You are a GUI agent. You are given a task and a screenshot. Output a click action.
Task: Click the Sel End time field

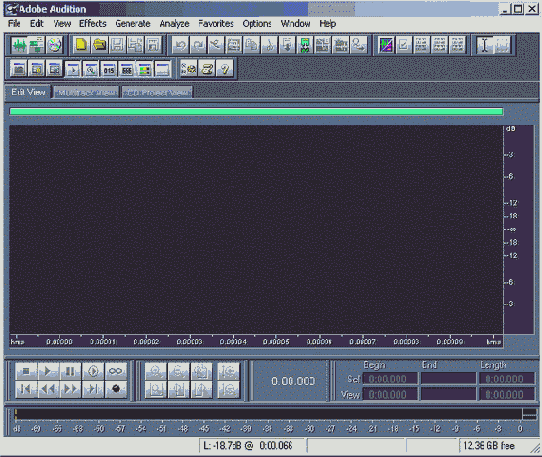[448, 379]
